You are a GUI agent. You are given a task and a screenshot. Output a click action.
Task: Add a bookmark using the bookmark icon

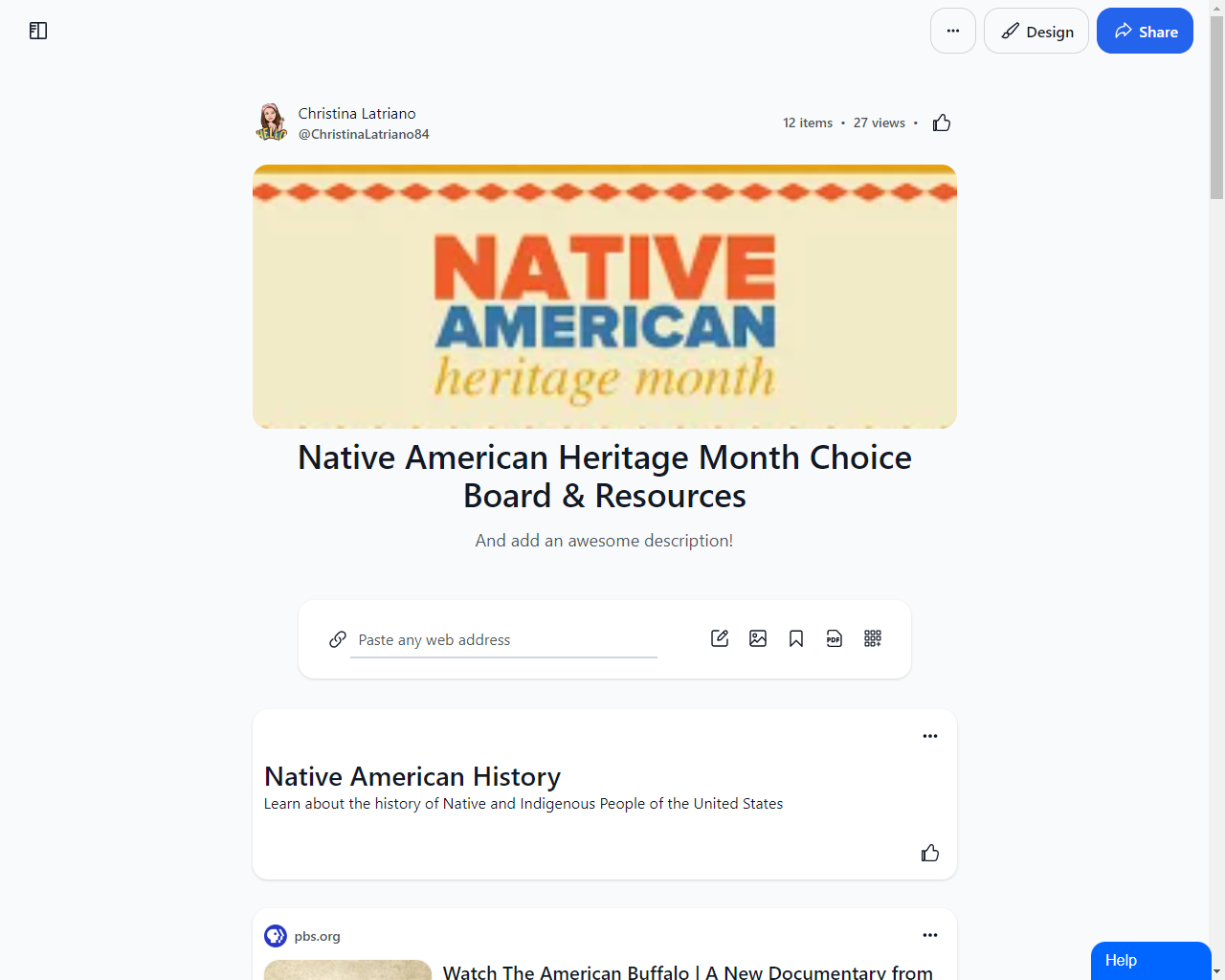[x=796, y=638]
